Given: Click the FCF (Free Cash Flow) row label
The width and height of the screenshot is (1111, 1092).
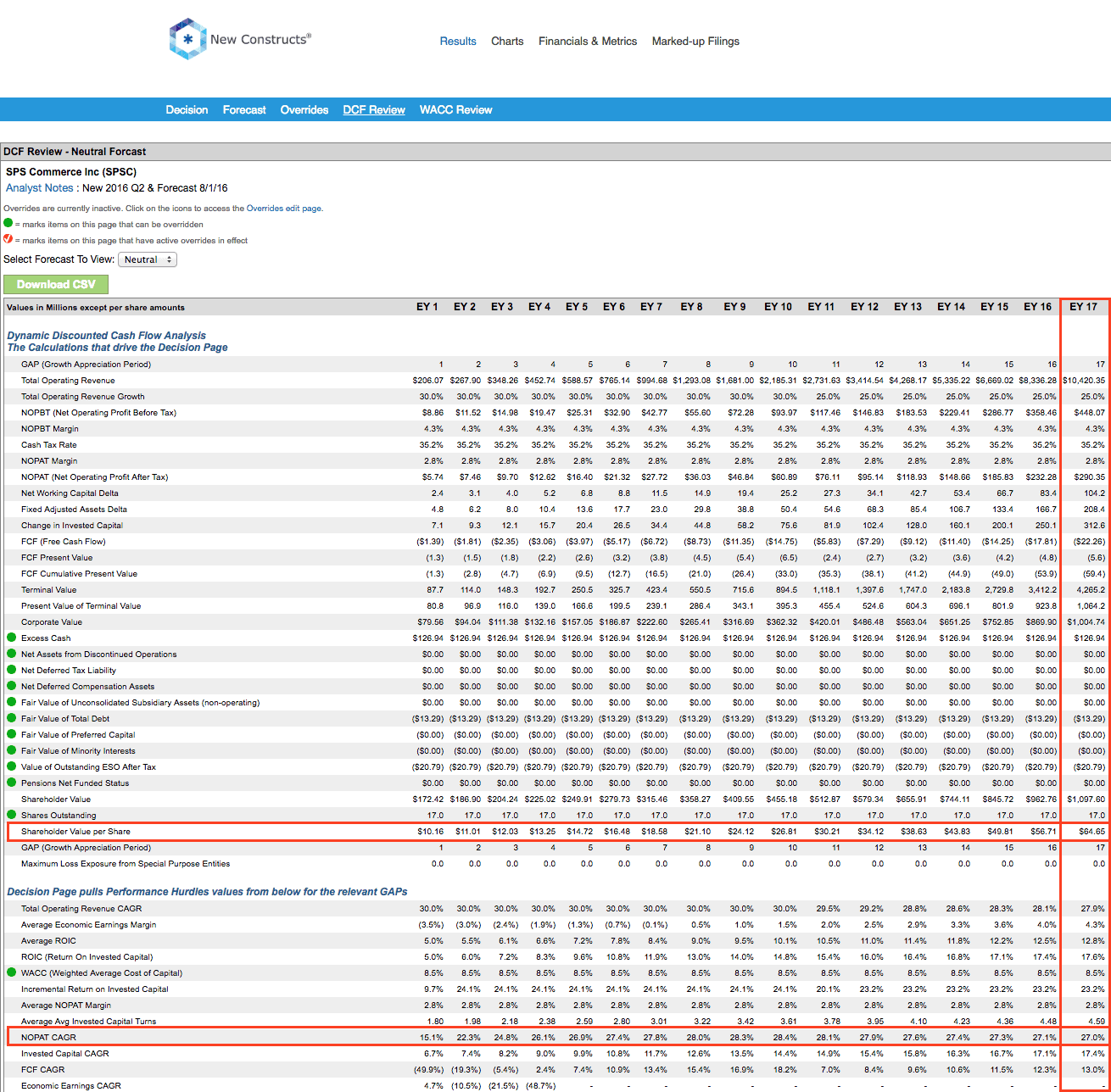Looking at the screenshot, I should tap(64, 542).
